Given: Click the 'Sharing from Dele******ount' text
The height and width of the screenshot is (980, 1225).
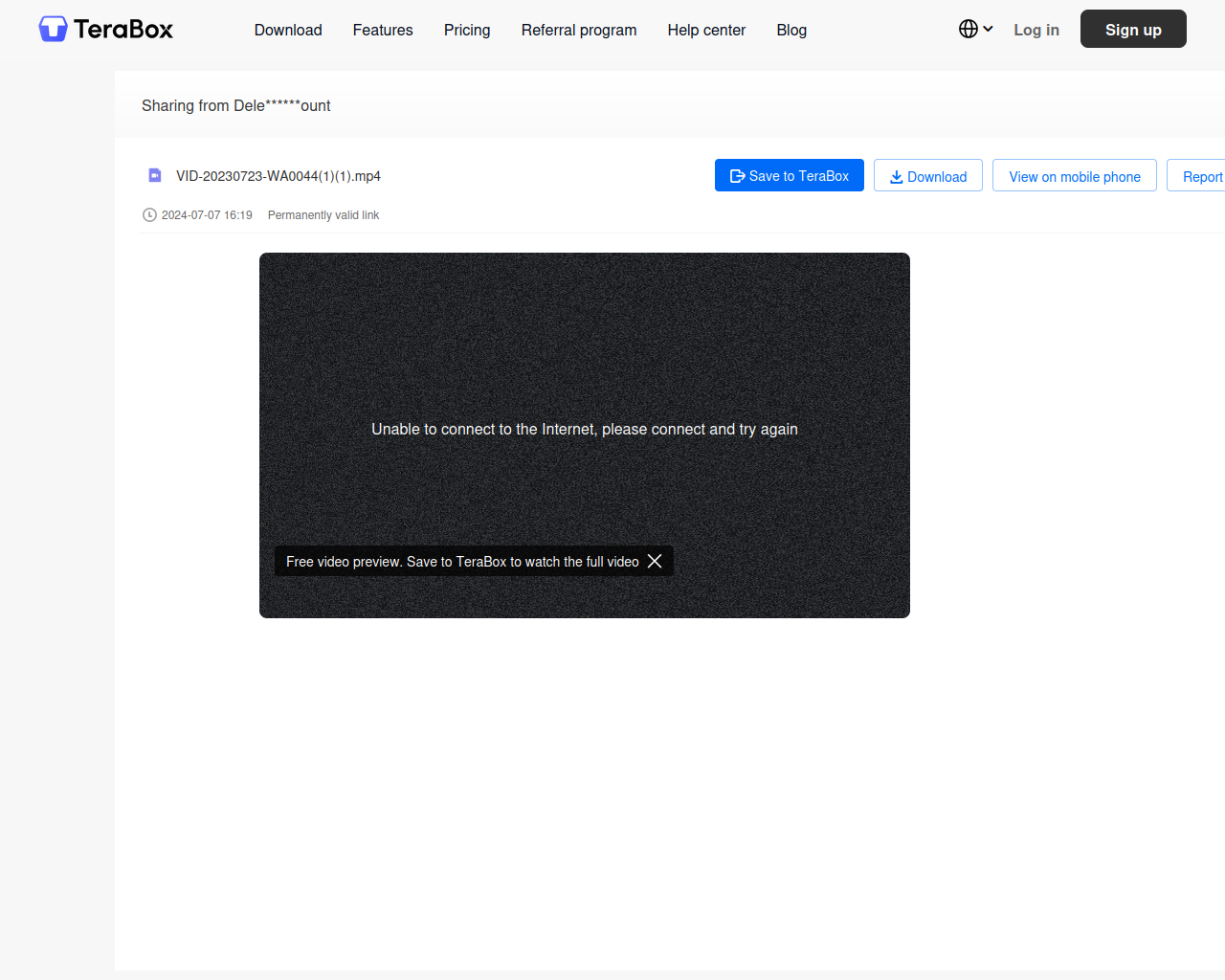Looking at the screenshot, I should [236, 105].
